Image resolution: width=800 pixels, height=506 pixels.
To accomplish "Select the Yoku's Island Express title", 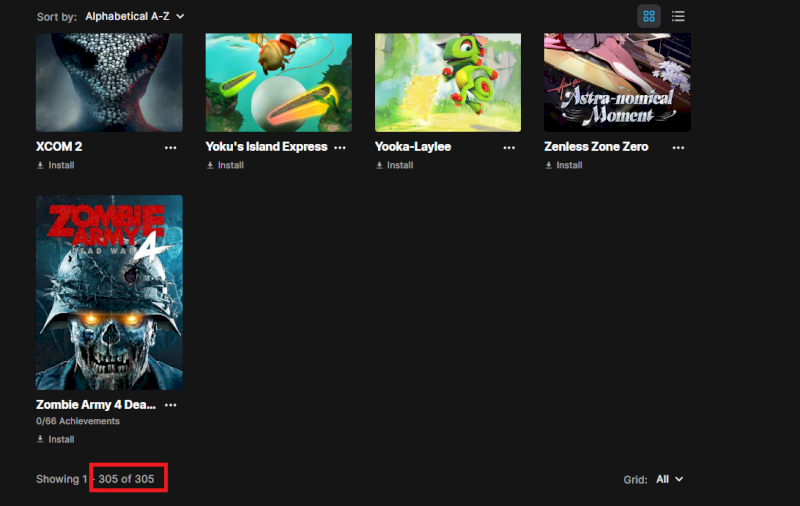I will point(266,147).
